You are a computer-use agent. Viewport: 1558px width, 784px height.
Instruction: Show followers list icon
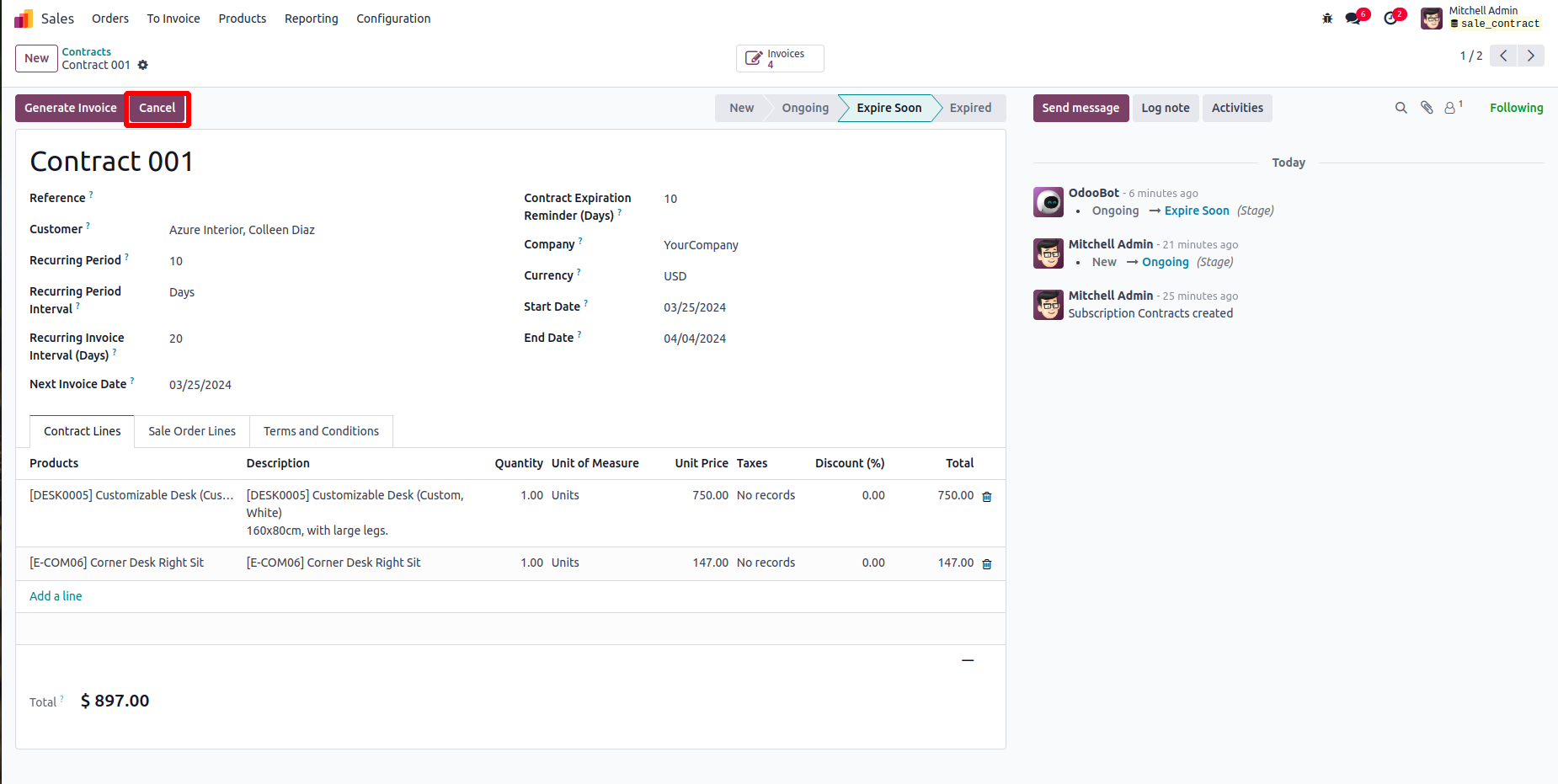point(1451,108)
